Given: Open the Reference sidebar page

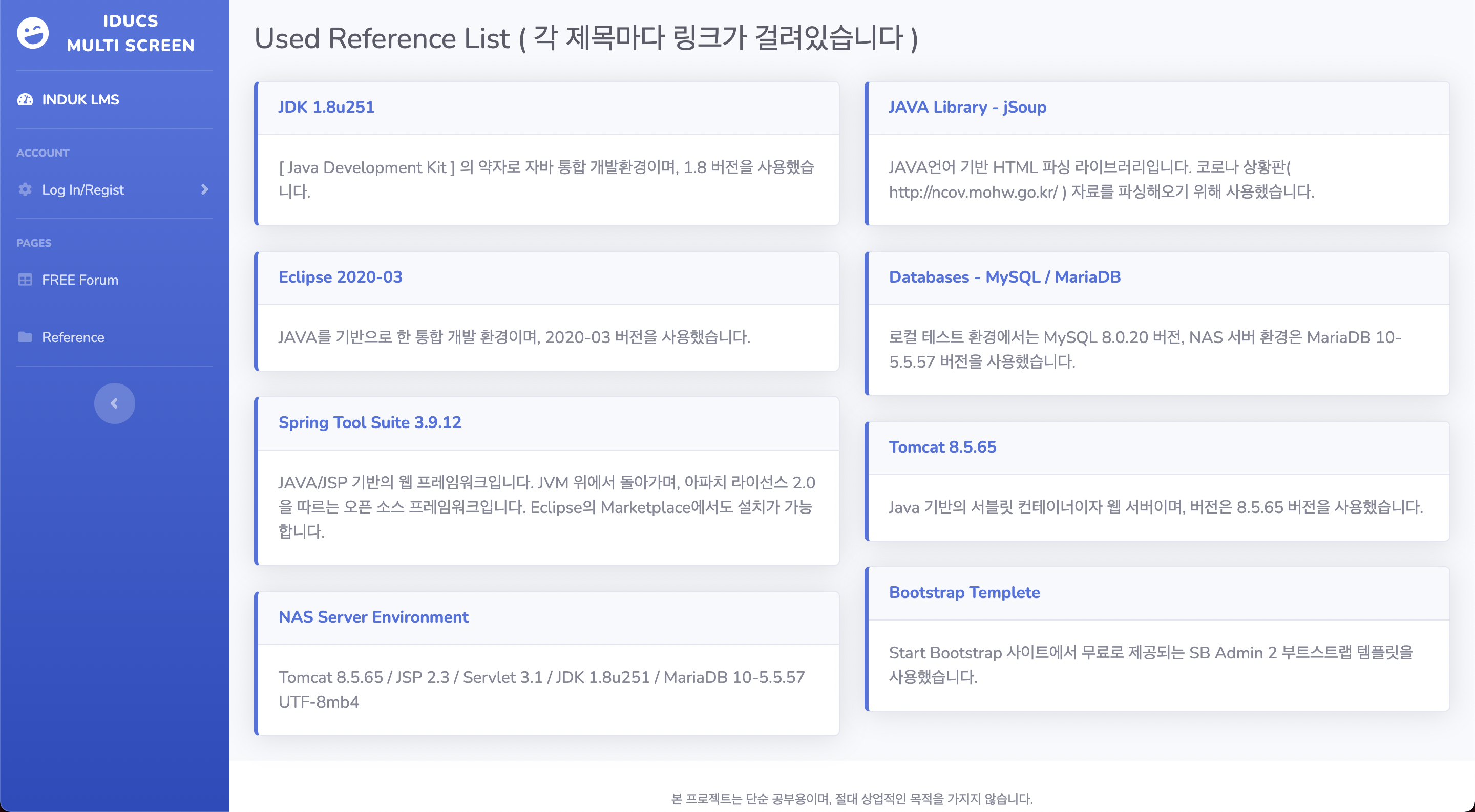Looking at the screenshot, I should pos(73,337).
